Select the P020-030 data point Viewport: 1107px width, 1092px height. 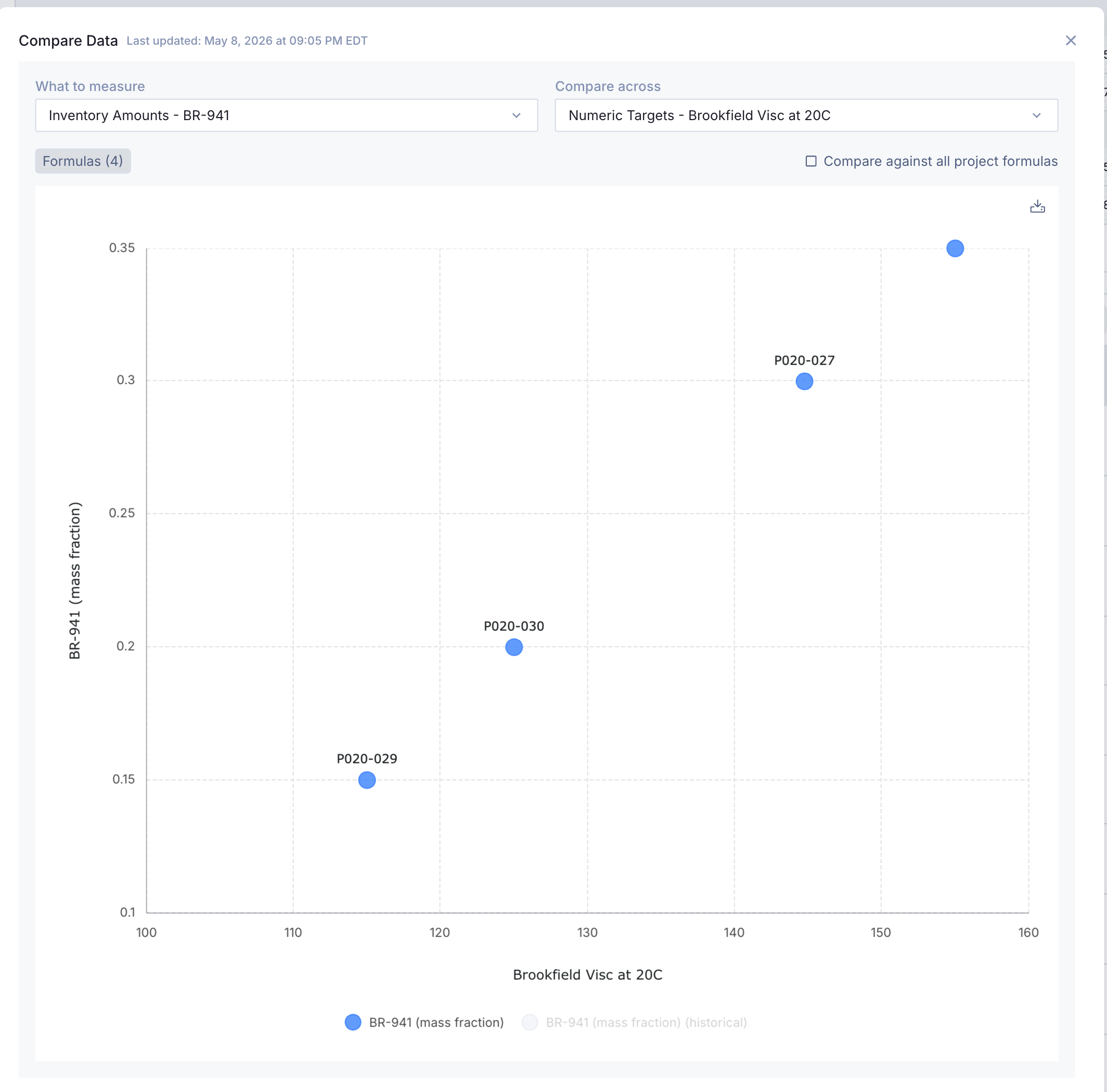point(514,647)
